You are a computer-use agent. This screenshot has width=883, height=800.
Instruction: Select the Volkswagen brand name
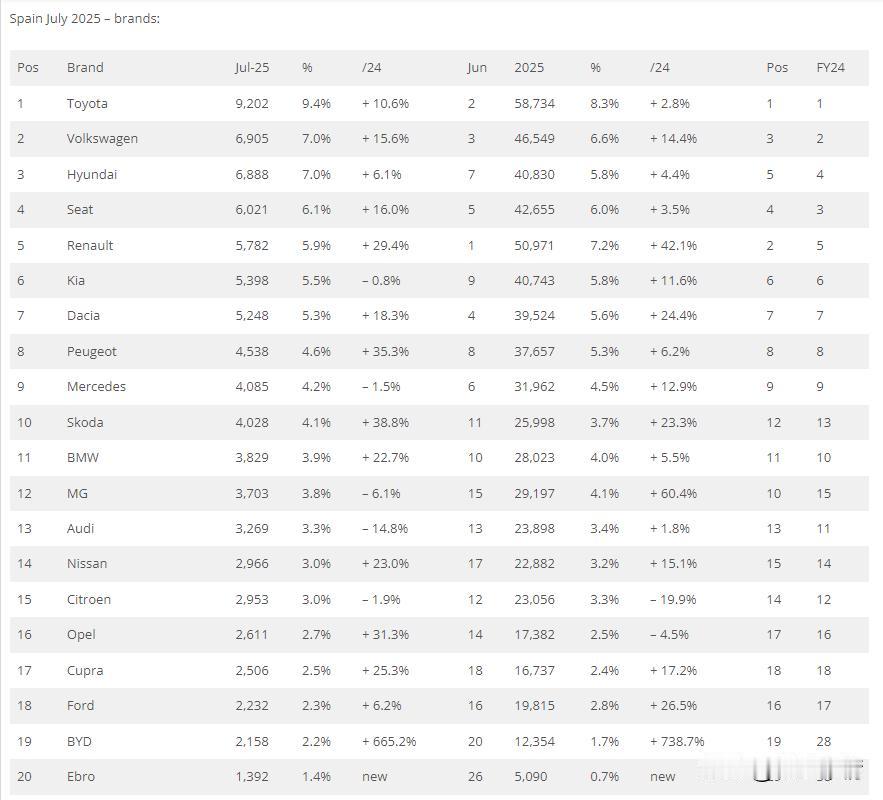pyautogui.click(x=102, y=138)
